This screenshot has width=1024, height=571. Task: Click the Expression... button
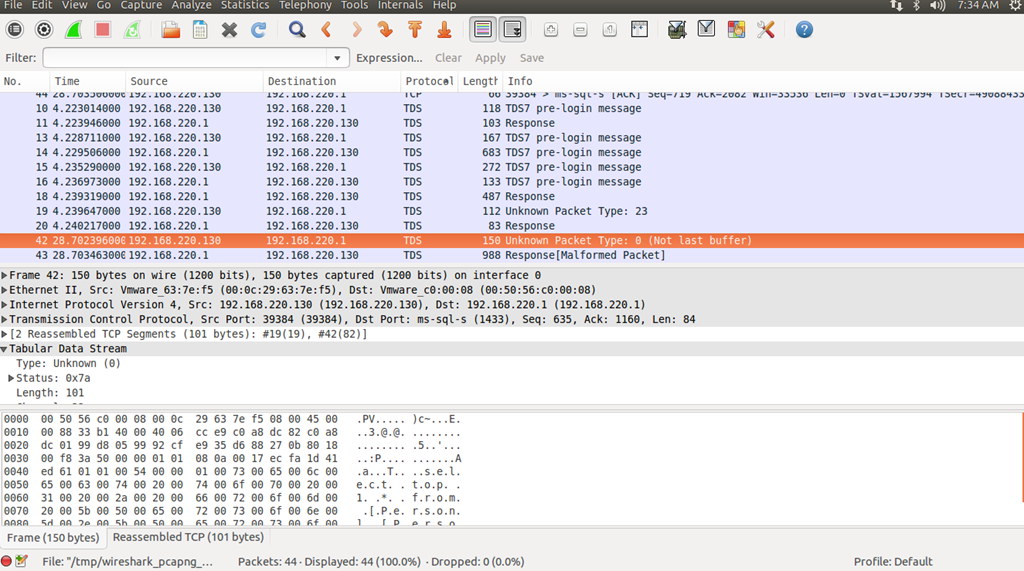pos(389,58)
